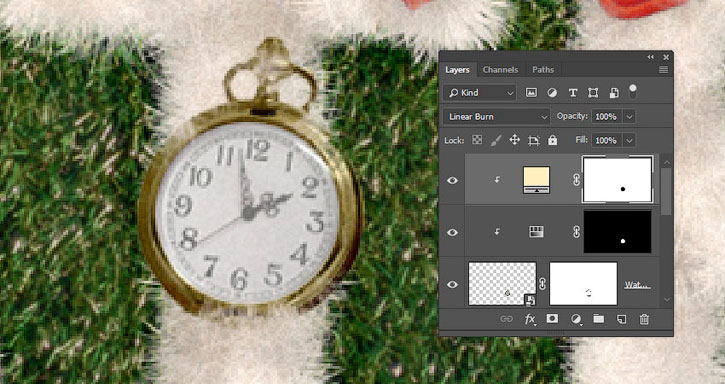725x384 pixels.
Task: Lock image pixels brush icon
Action: coord(496,140)
